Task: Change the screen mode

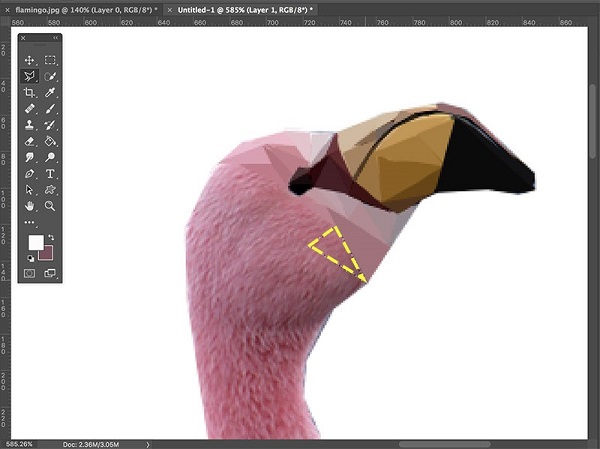Action: pos(50,273)
